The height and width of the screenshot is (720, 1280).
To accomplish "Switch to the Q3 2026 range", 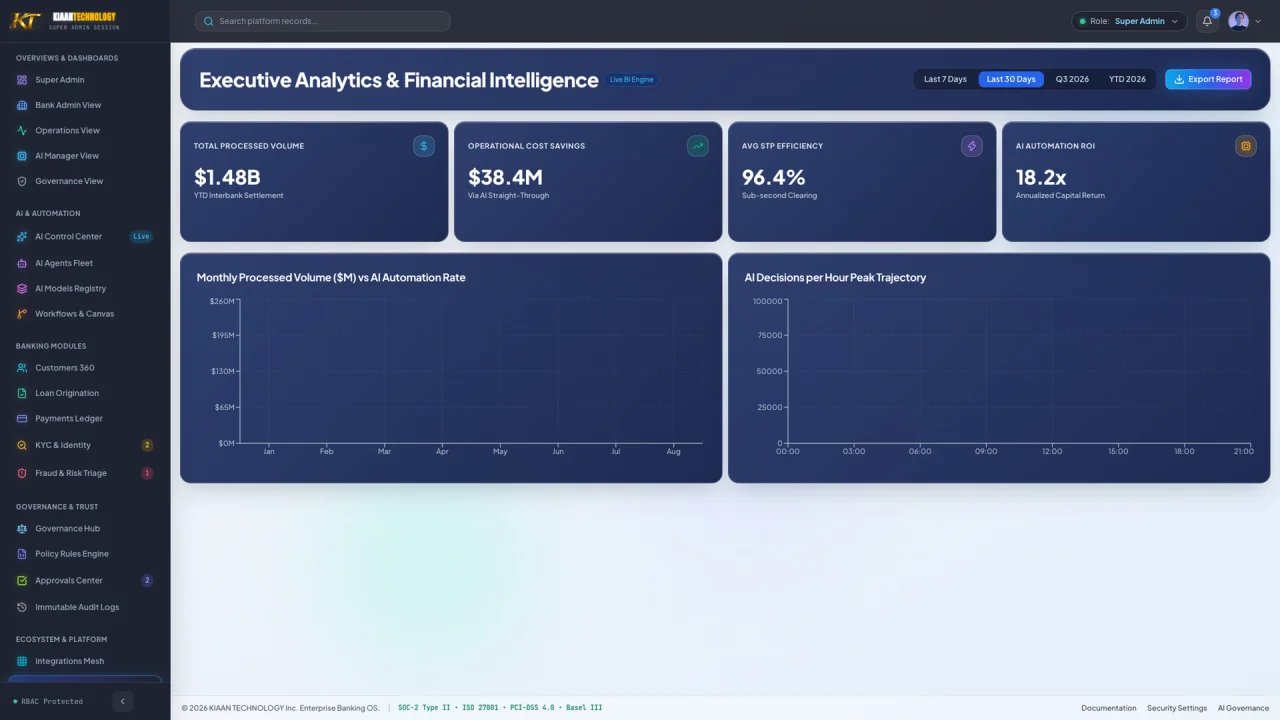I will [1072, 79].
